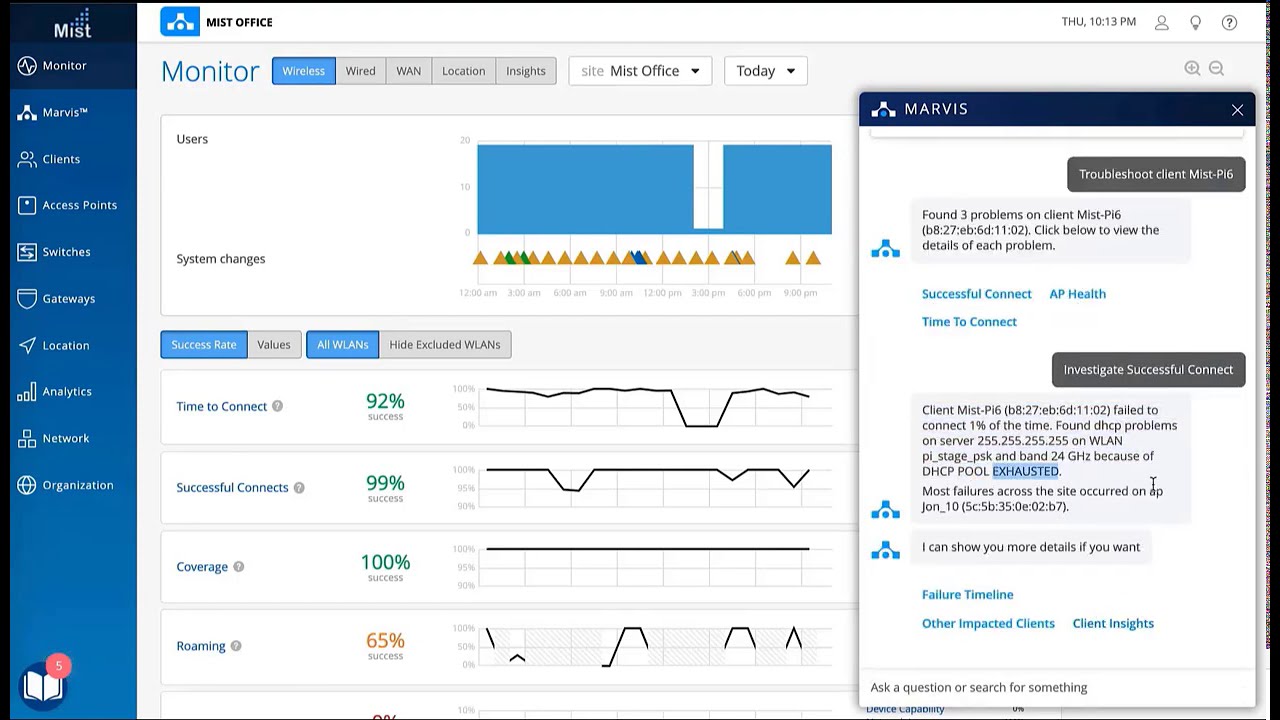
Task: Click the Successful Connect link
Action: pyautogui.click(x=976, y=294)
